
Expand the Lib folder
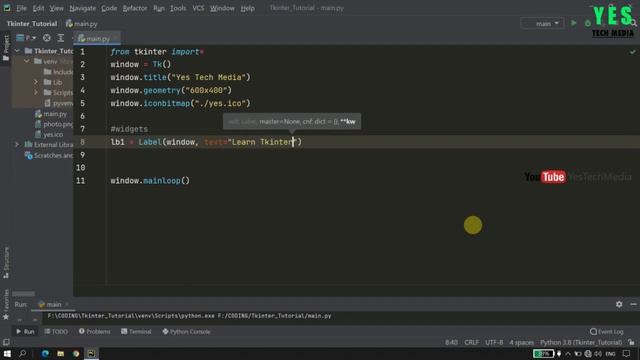[x=36, y=82]
